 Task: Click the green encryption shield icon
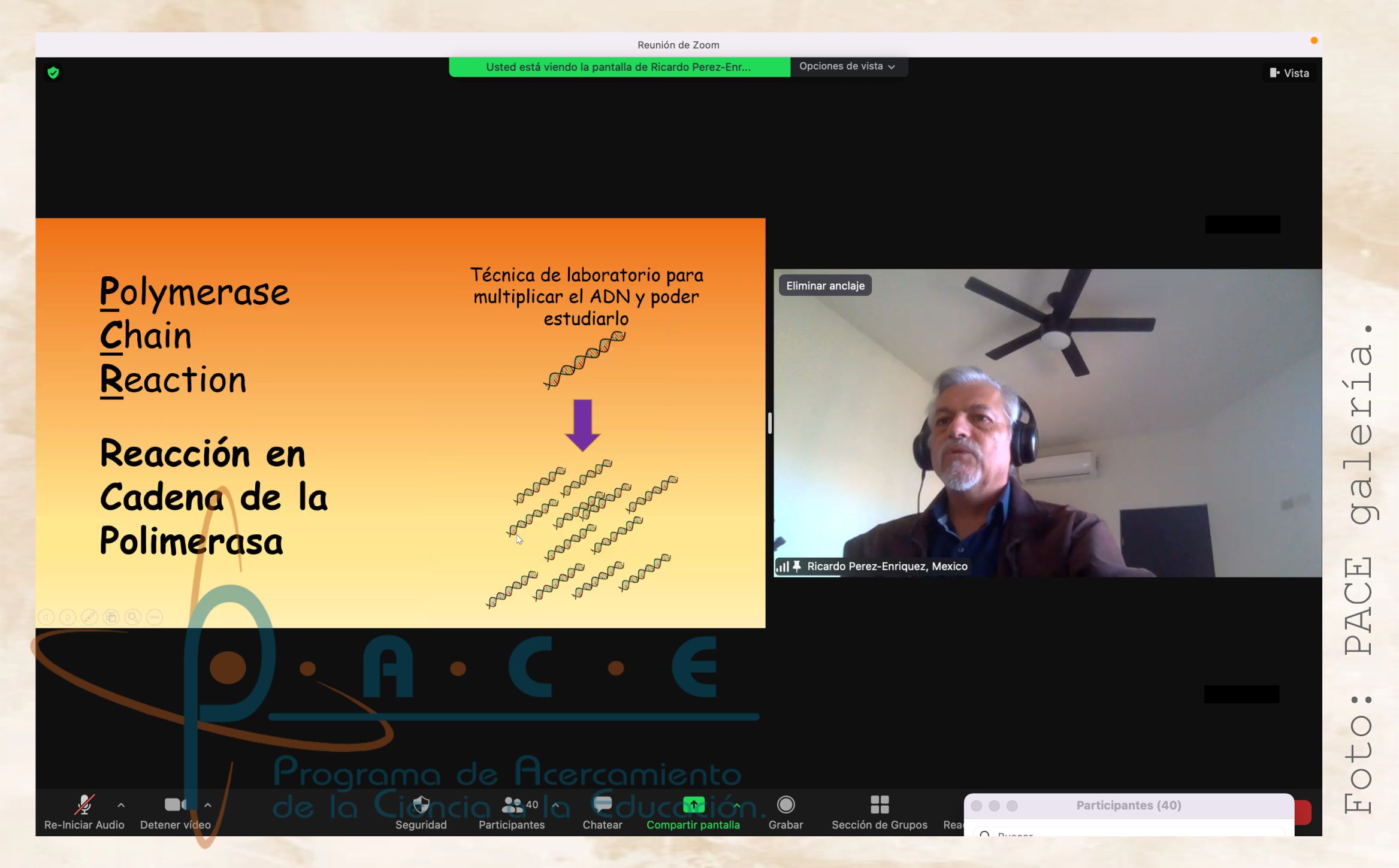point(53,72)
